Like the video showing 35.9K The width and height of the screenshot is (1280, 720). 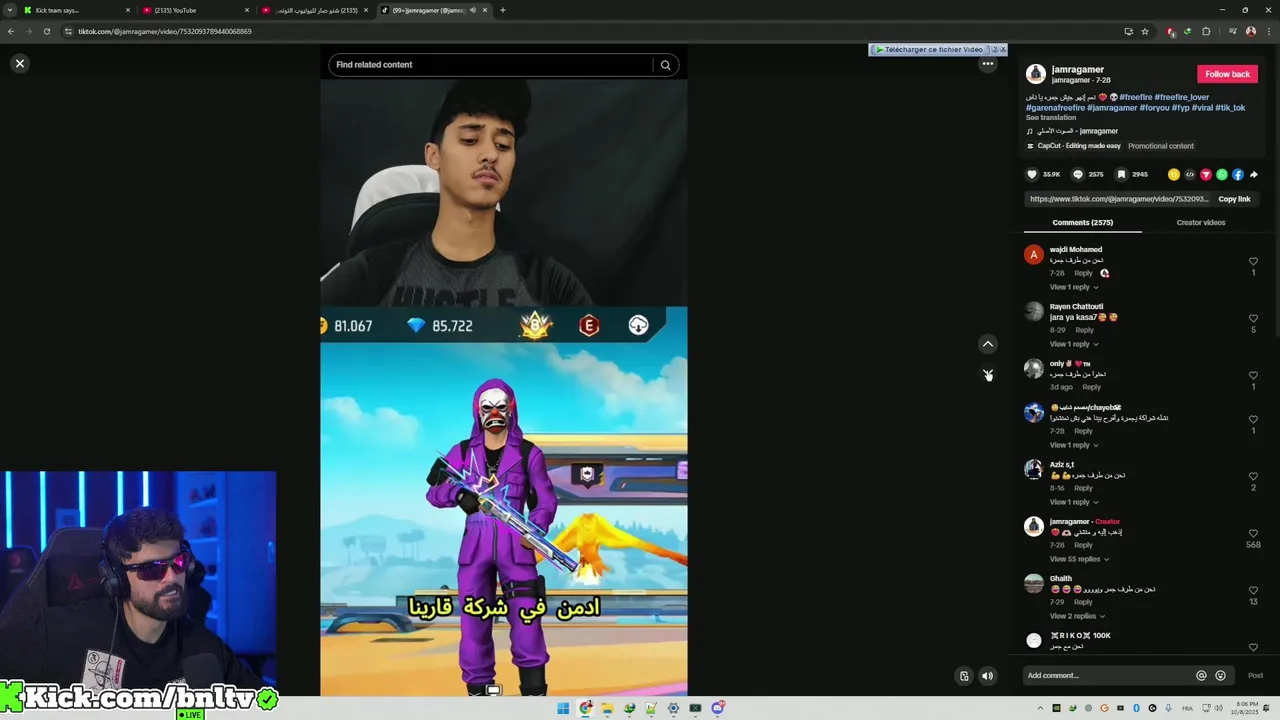click(1032, 174)
